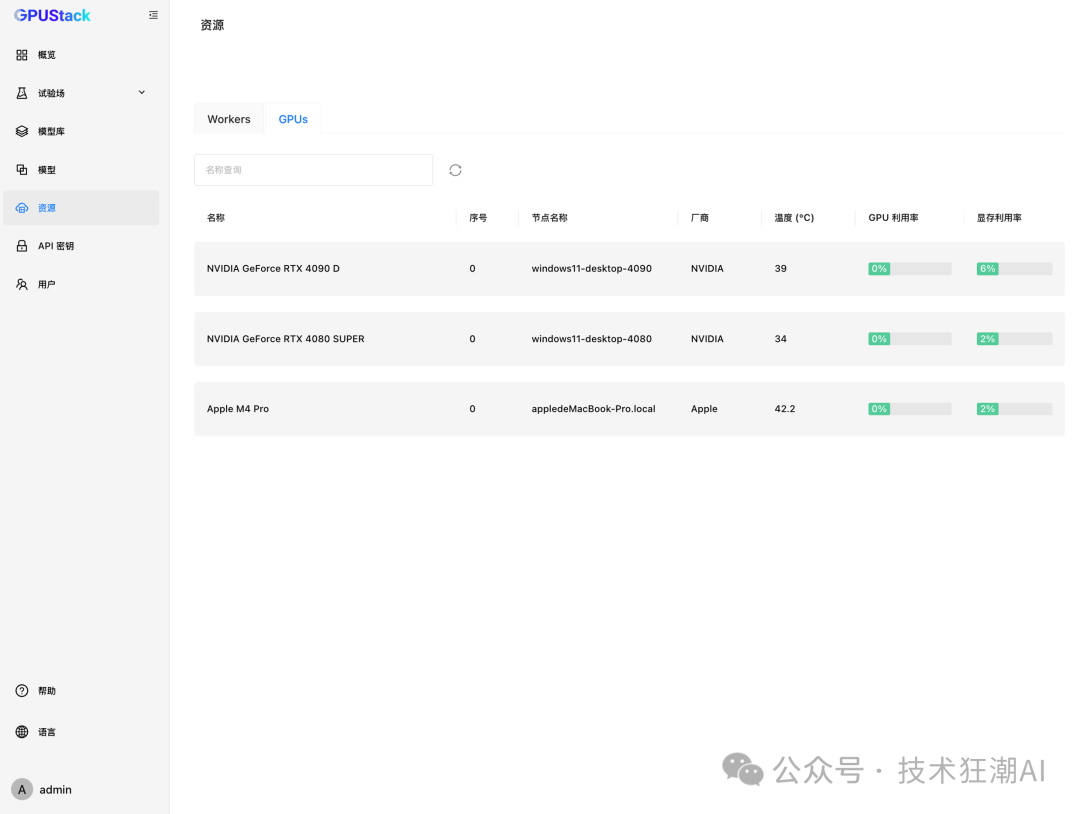The image size is (1080, 814).
Task: Click the windows11-desktop-4090 node name
Action: point(591,269)
